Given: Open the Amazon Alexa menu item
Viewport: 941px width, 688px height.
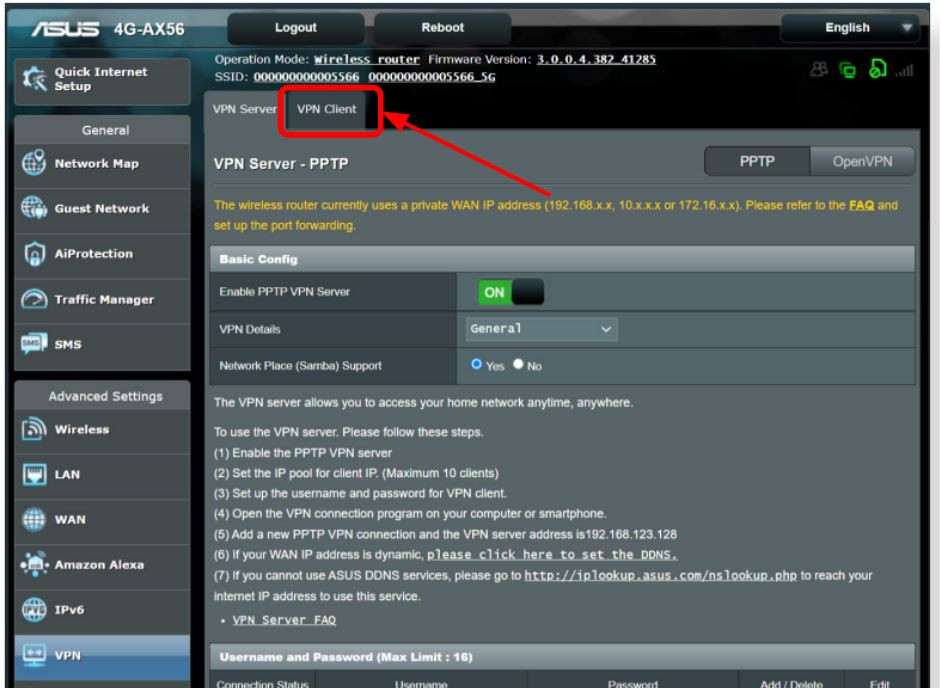Looking at the screenshot, I should coord(102,564).
